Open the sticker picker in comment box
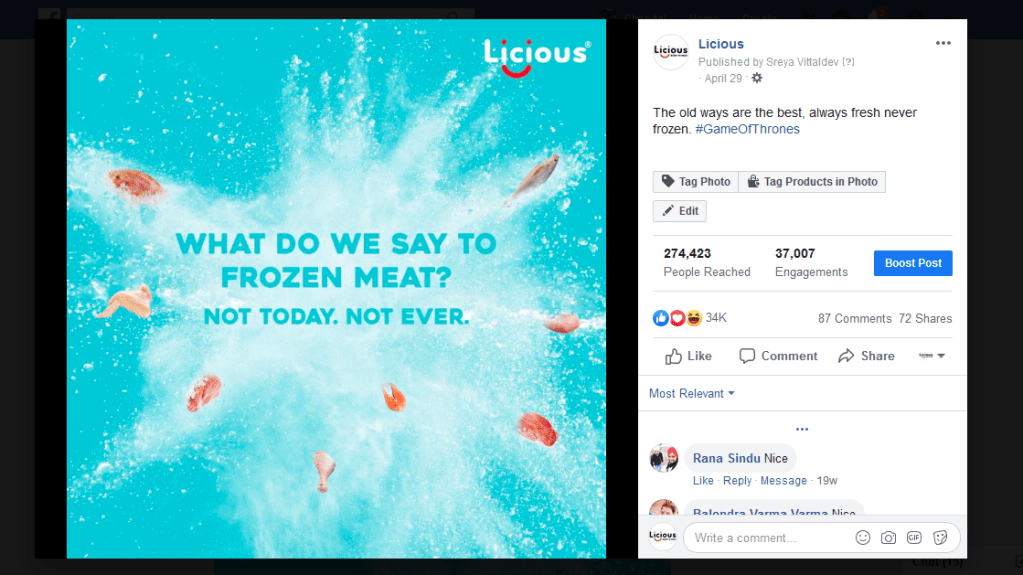This screenshot has width=1023, height=575. tap(940, 538)
